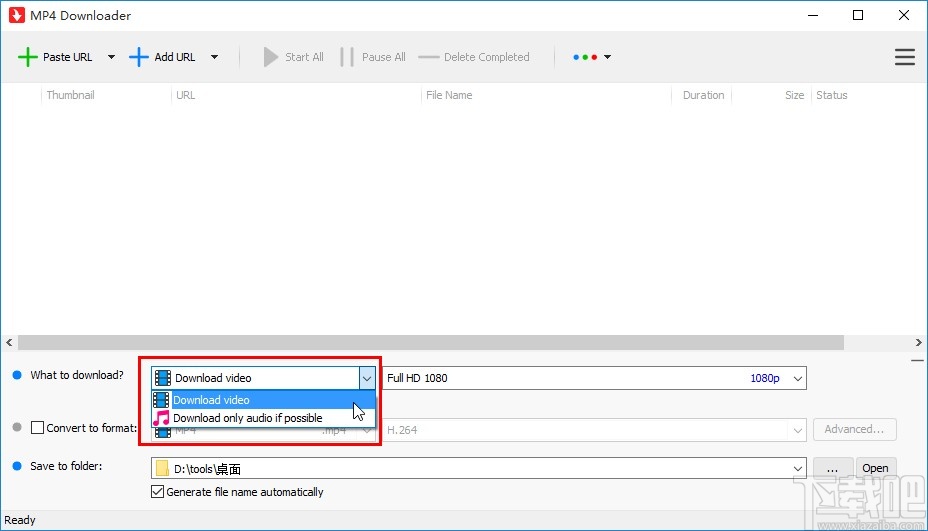Click the scrollbar right arrow
The width and height of the screenshot is (928, 531).
919,342
